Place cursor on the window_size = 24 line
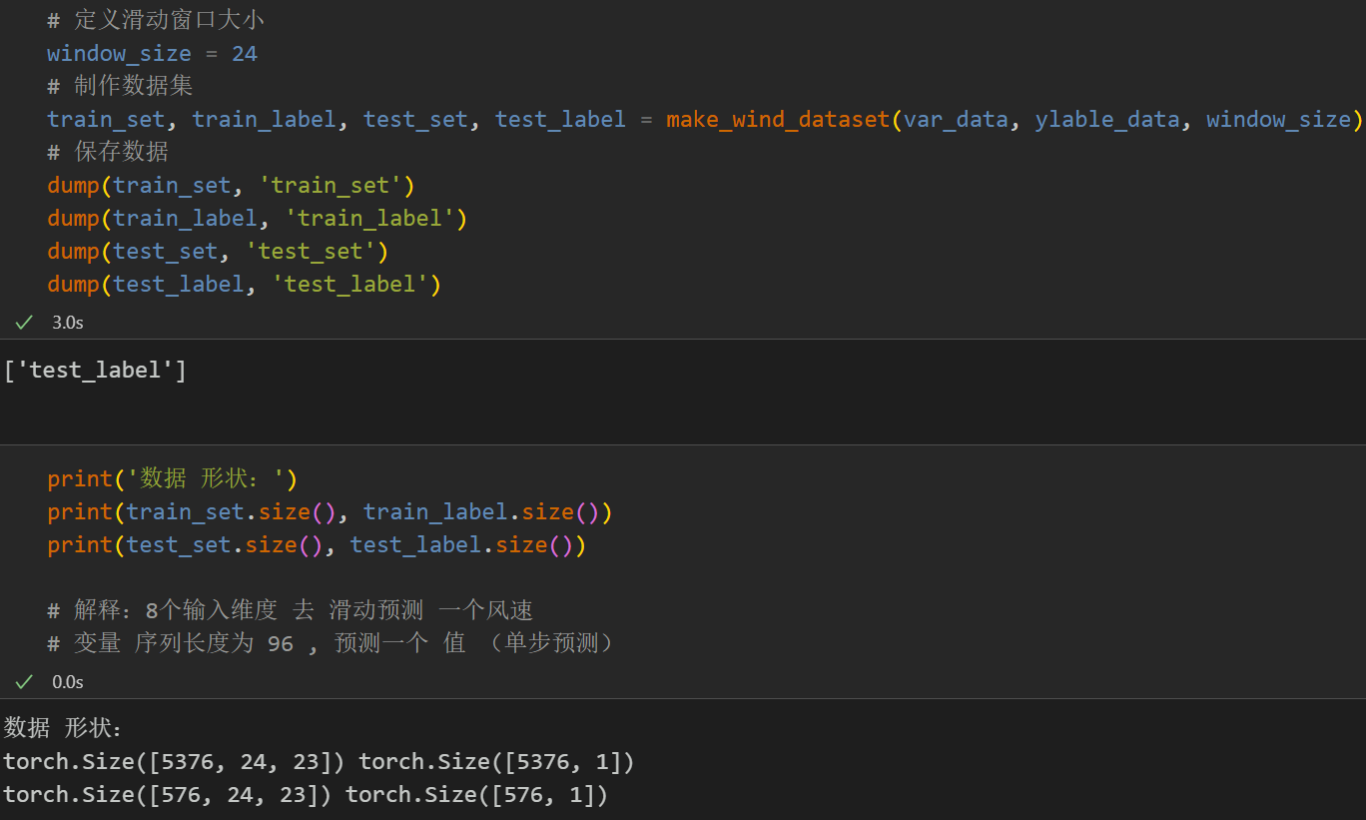Screen dimensions: 1366x820 [152, 54]
